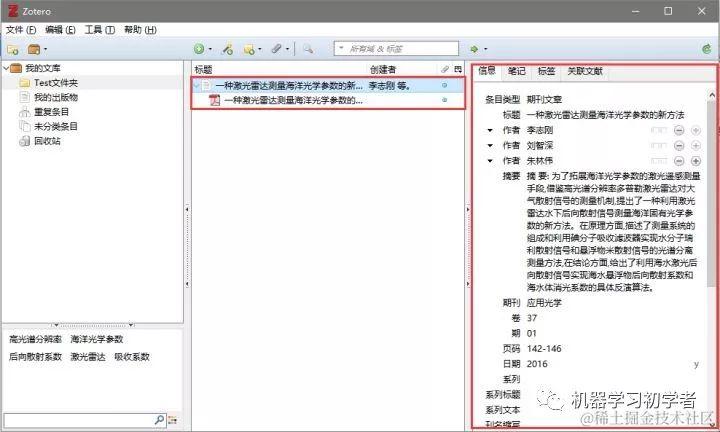
Task: Remove author 刘智深 with minus button
Action: [679, 146]
